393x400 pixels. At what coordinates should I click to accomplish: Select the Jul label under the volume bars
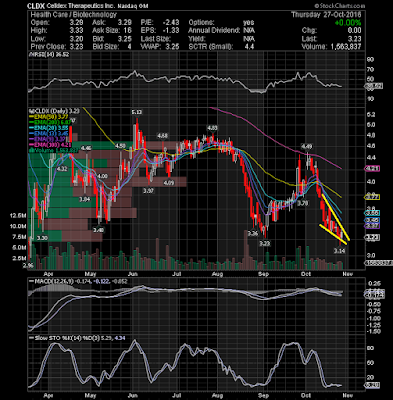click(x=177, y=274)
